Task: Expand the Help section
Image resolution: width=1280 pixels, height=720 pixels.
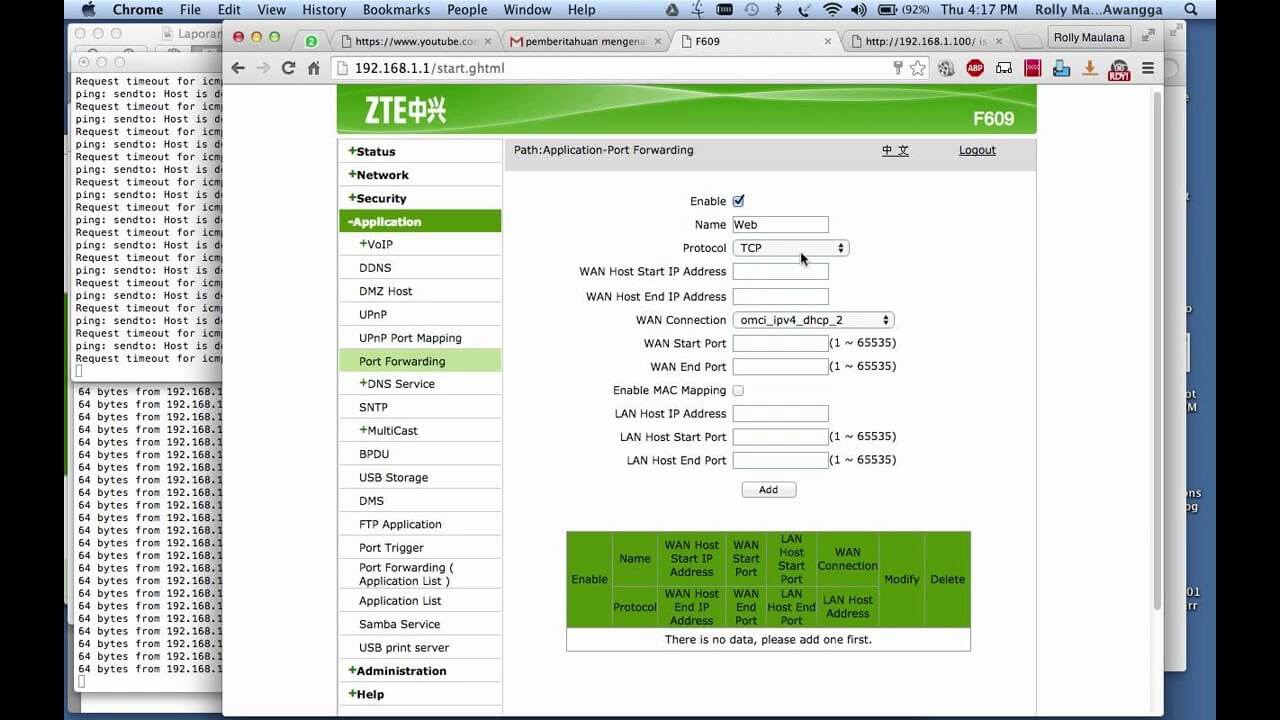Action: point(366,694)
